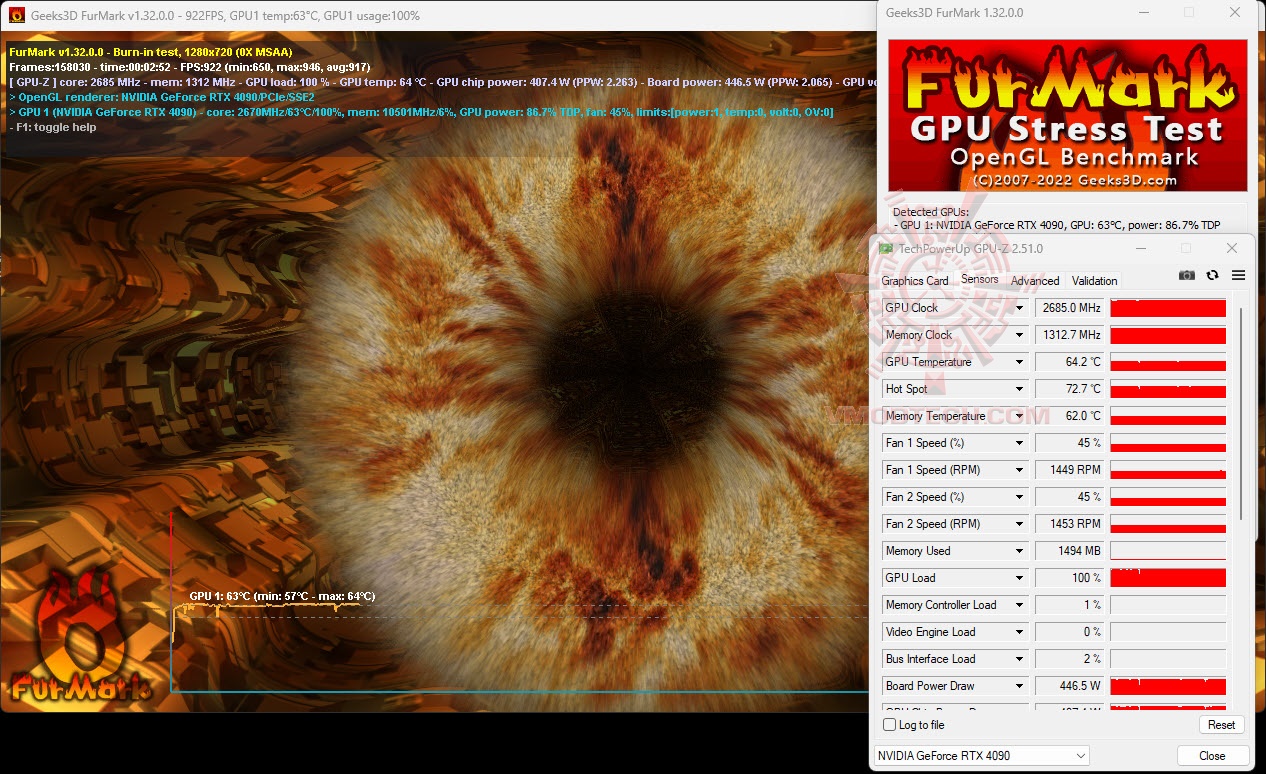This screenshot has width=1266, height=774.
Task: Expand the Video Engine Load dropdown
Action: (x=1020, y=632)
